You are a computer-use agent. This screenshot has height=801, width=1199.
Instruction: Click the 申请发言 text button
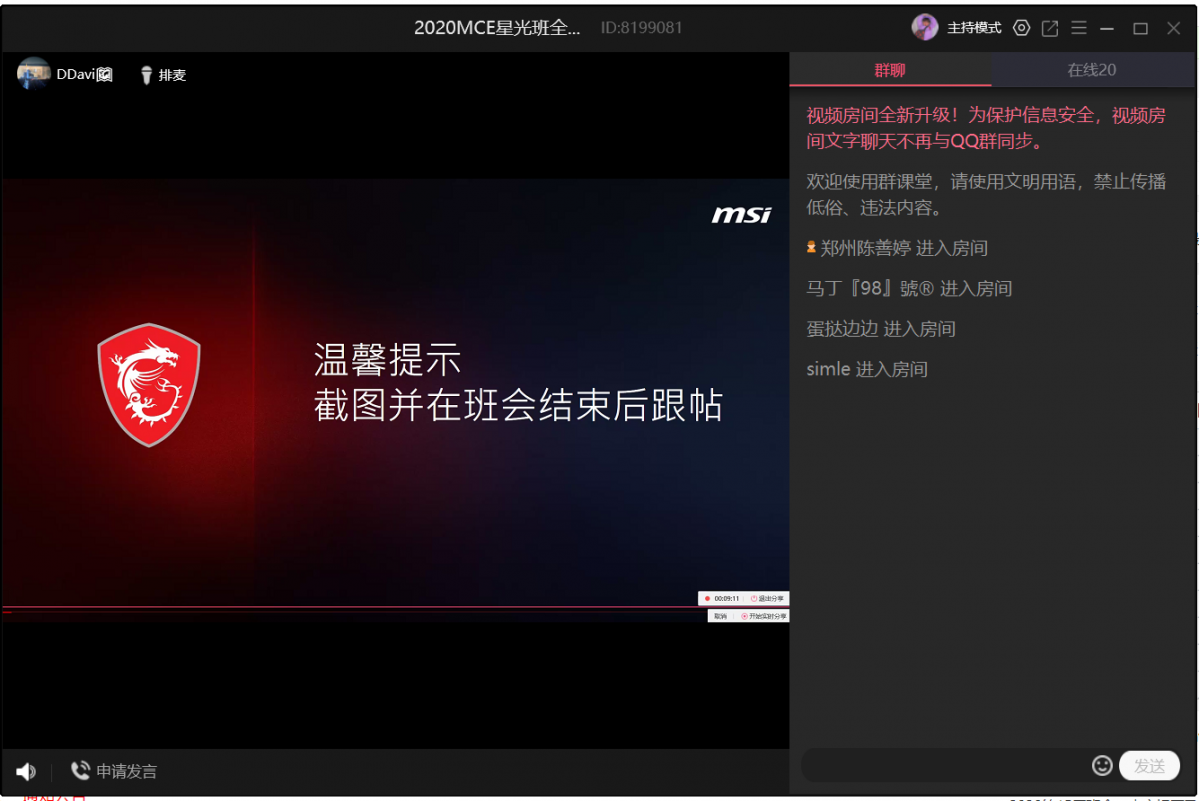click(127, 771)
